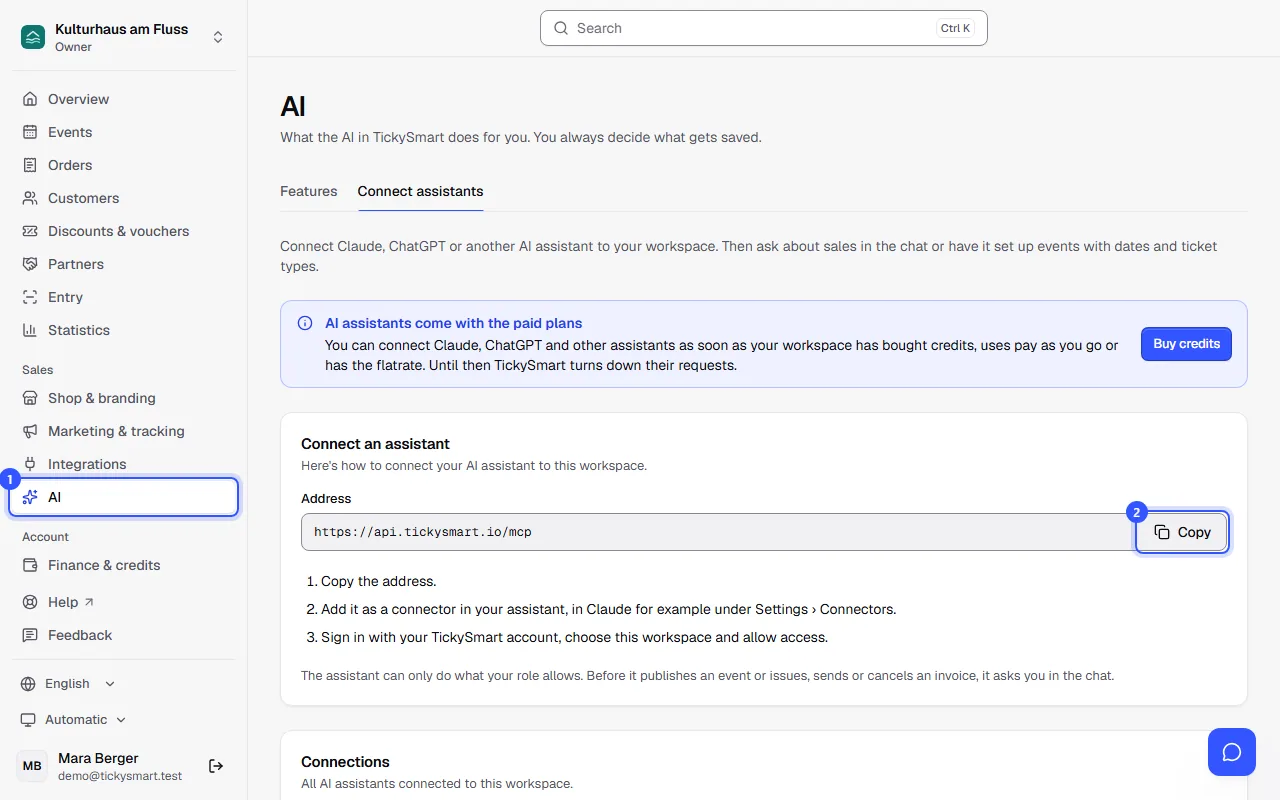The height and width of the screenshot is (800, 1280).
Task: Click the Events calendar icon
Action: 30,132
